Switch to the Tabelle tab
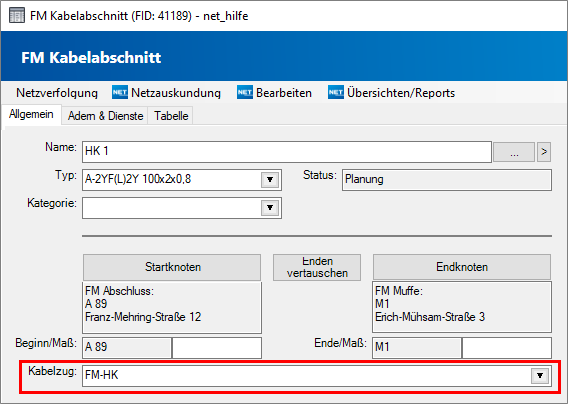The height and width of the screenshot is (404, 568). [x=171, y=116]
